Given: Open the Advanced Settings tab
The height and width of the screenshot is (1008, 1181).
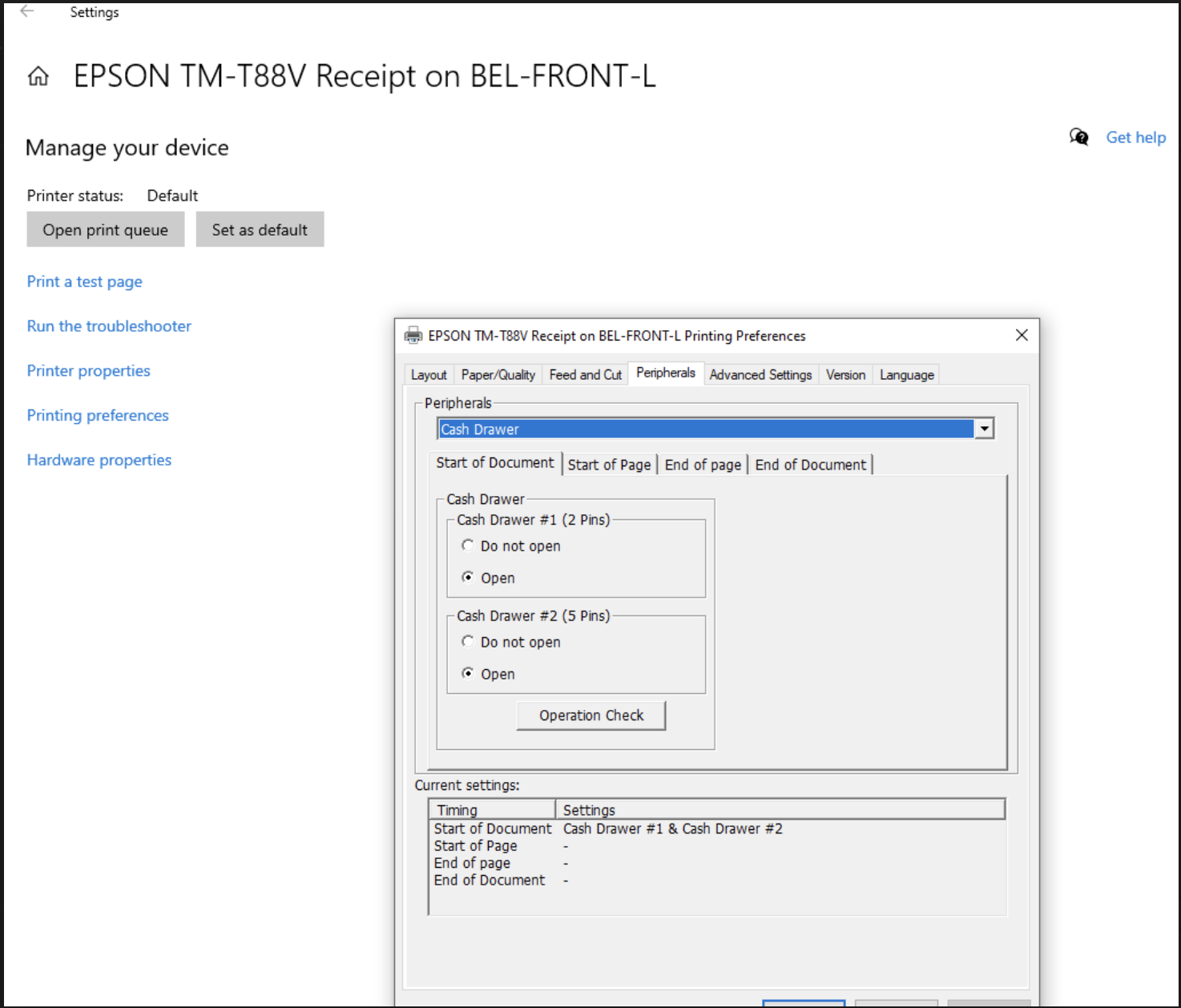Looking at the screenshot, I should pyautogui.click(x=760, y=375).
